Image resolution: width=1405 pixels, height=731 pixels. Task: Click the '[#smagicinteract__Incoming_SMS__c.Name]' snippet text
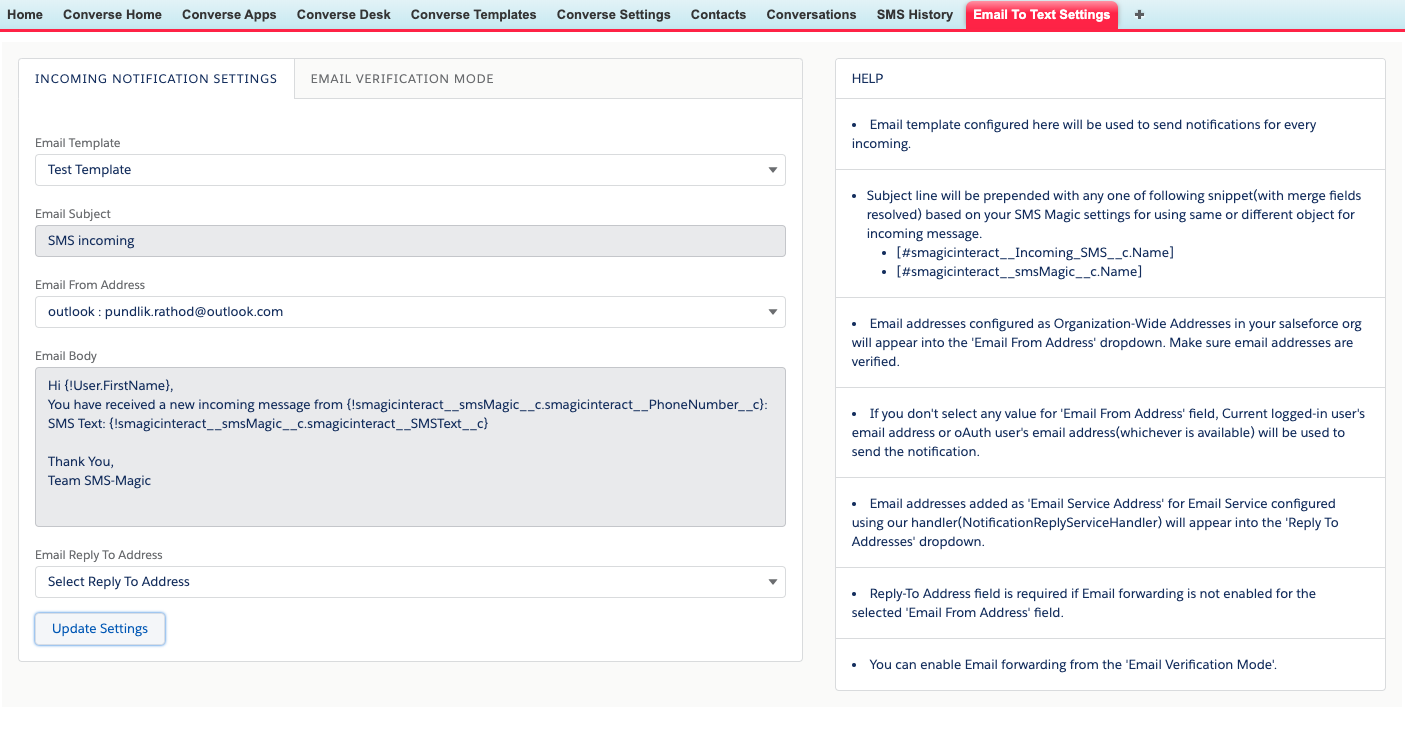pos(1035,253)
